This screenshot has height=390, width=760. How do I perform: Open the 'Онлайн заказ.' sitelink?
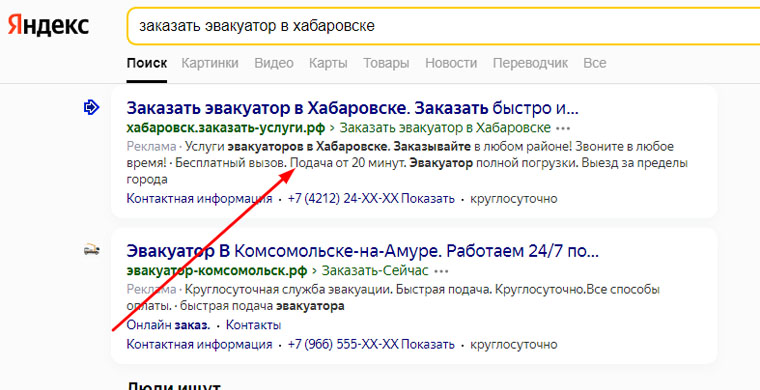pyautogui.click(x=168, y=325)
